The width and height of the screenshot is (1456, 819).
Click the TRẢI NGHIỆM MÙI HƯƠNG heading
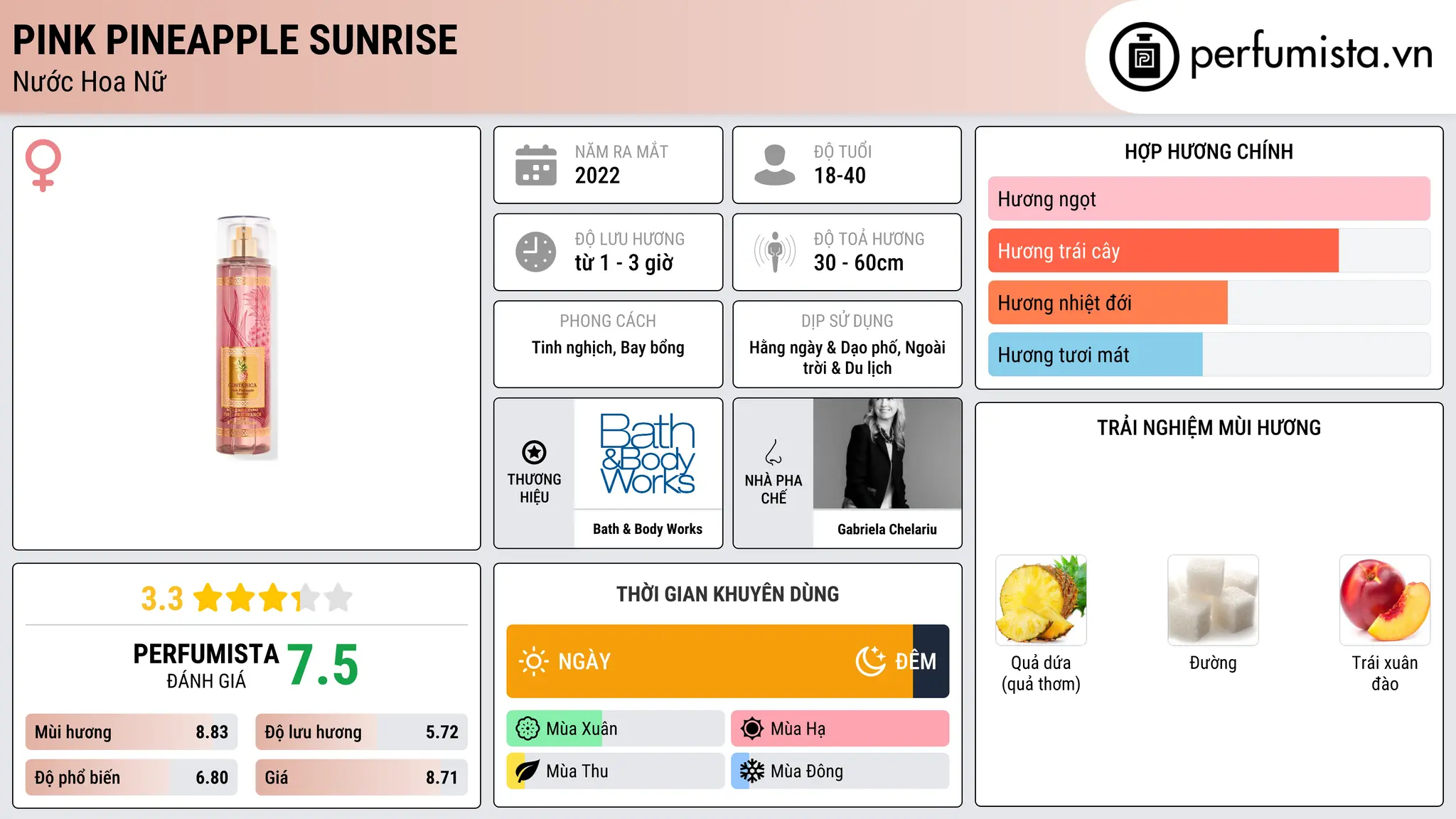click(x=1209, y=427)
